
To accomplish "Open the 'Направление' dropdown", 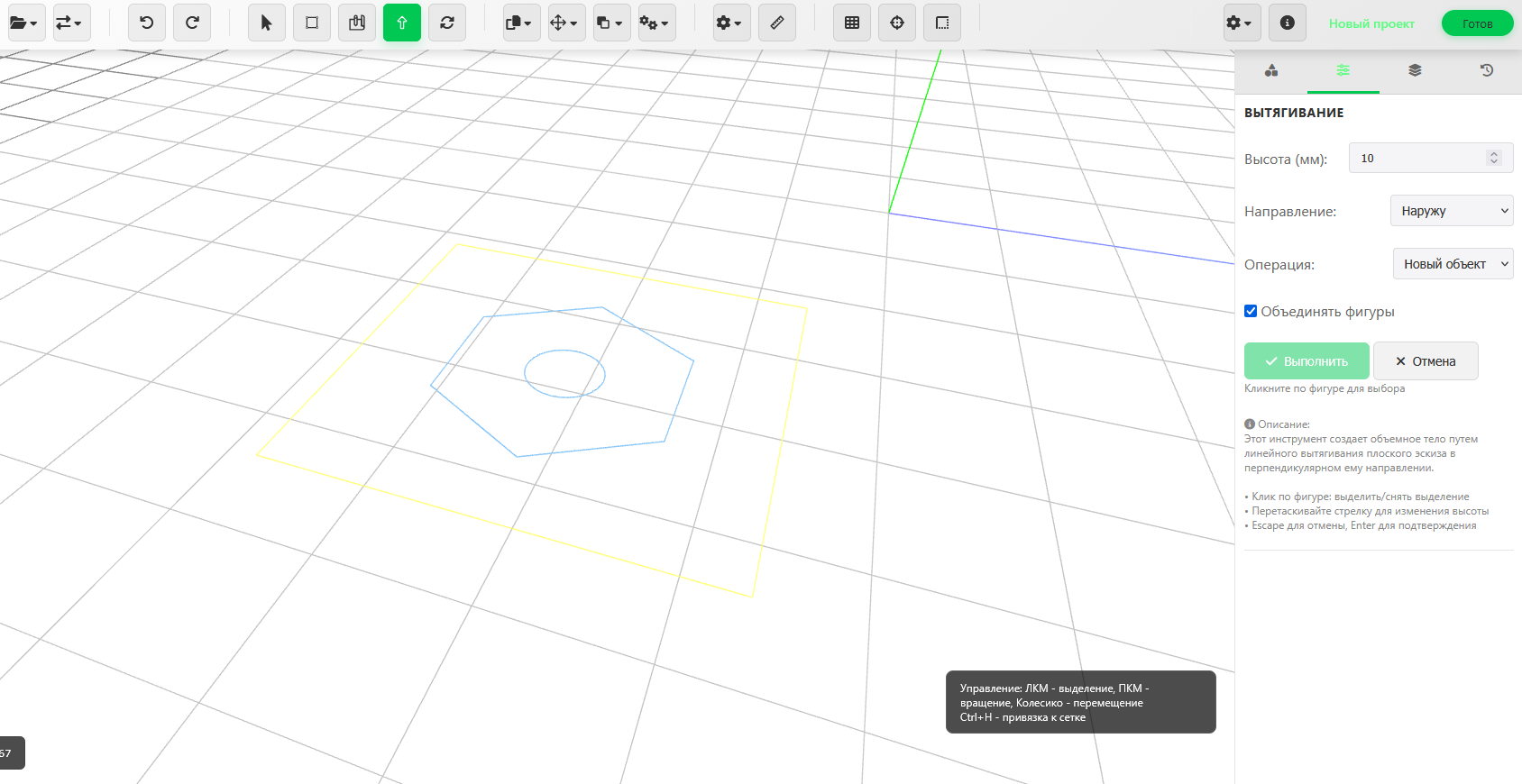I will tap(1452, 211).
